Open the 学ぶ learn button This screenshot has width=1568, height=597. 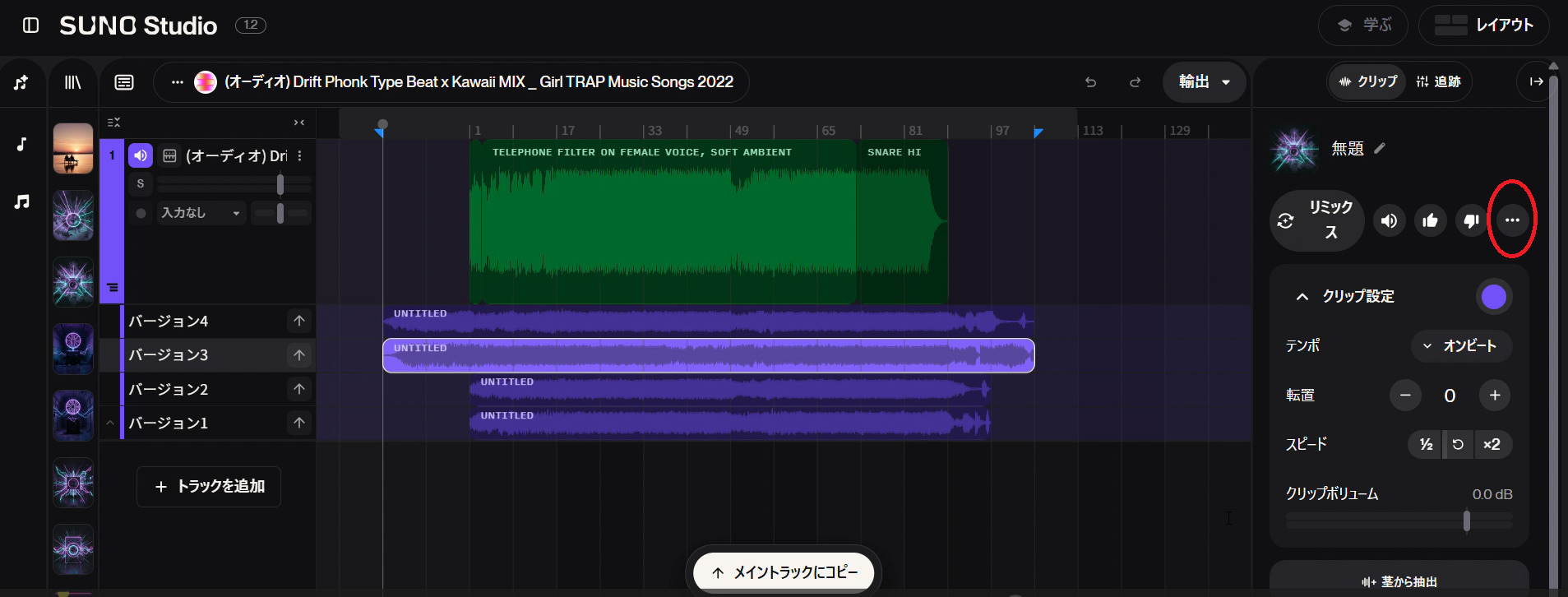1363,25
